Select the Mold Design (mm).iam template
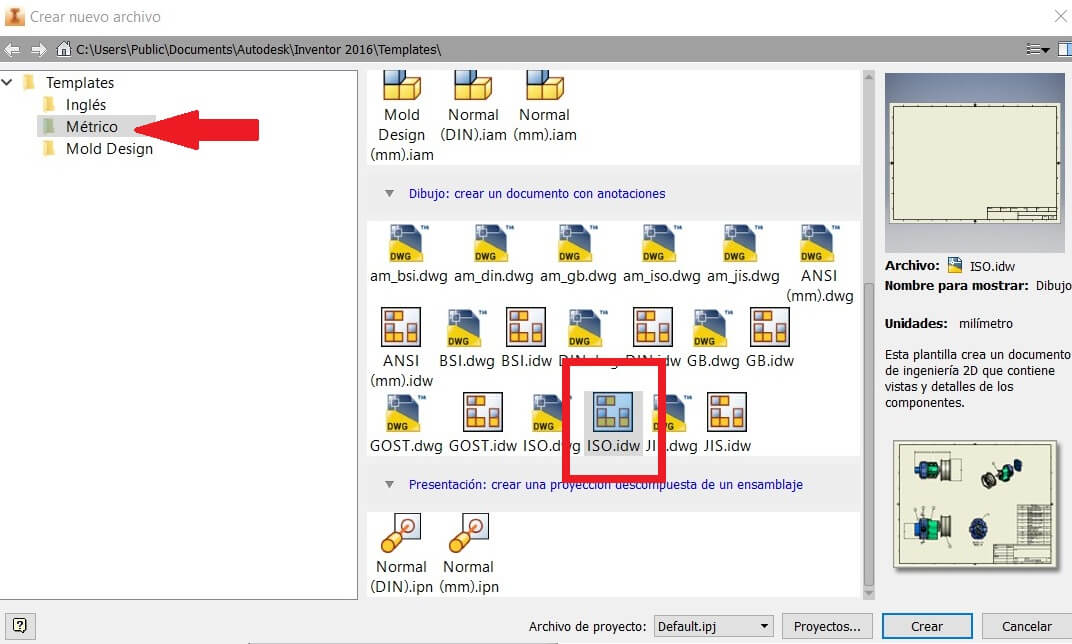The height and width of the screenshot is (644, 1072). tap(401, 116)
